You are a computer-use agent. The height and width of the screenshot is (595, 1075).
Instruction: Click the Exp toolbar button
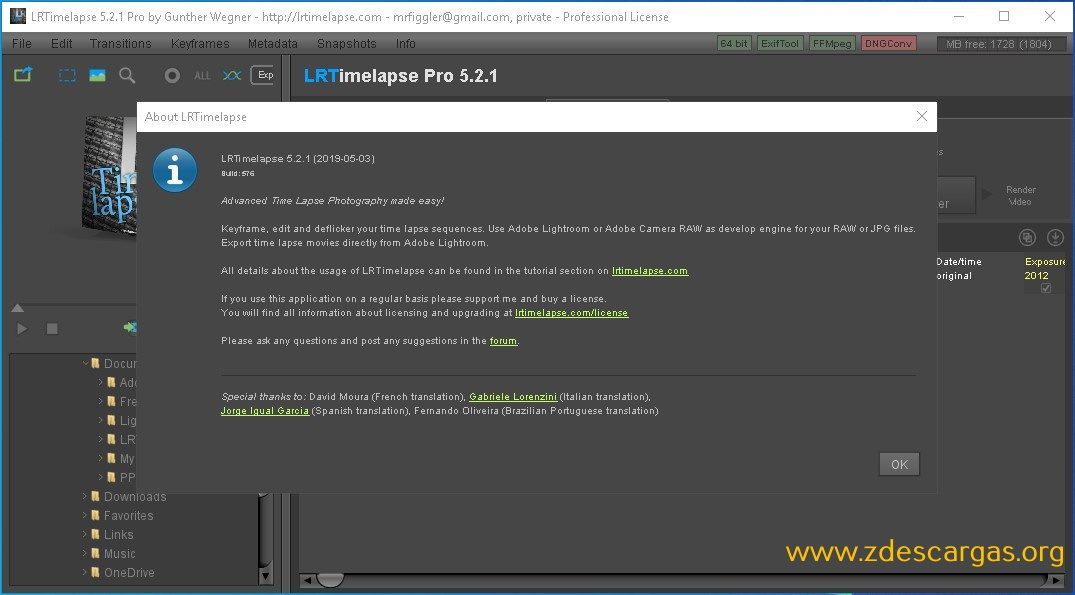pos(263,75)
